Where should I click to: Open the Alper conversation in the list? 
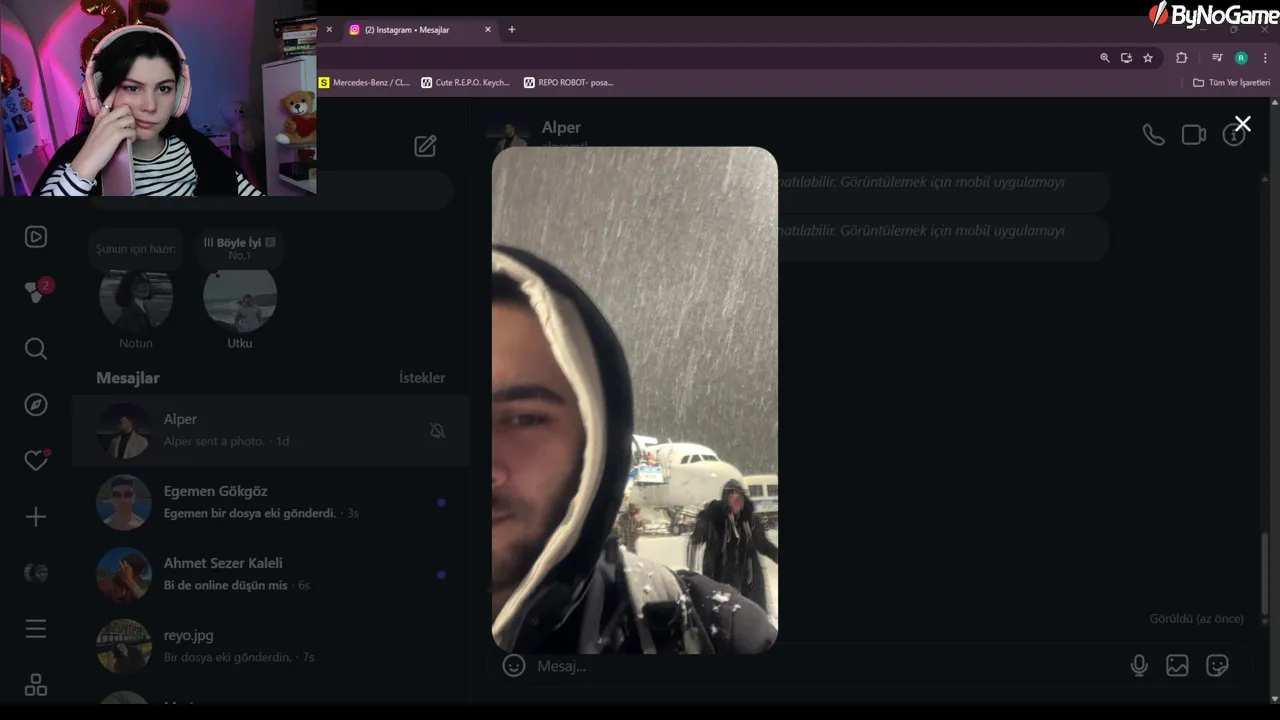[x=270, y=430]
